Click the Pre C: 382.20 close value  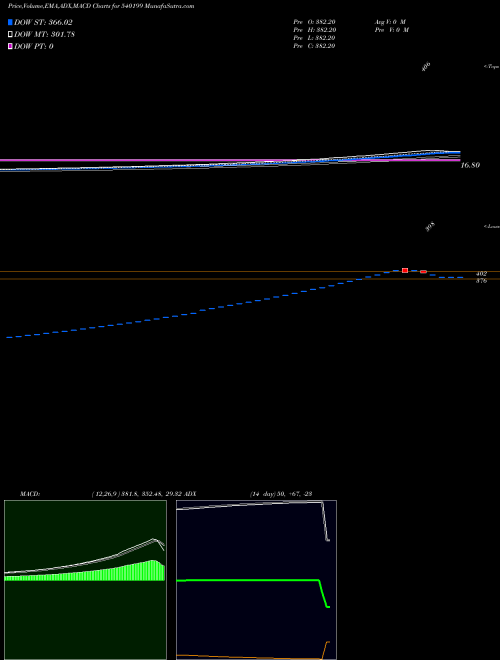tap(314, 46)
